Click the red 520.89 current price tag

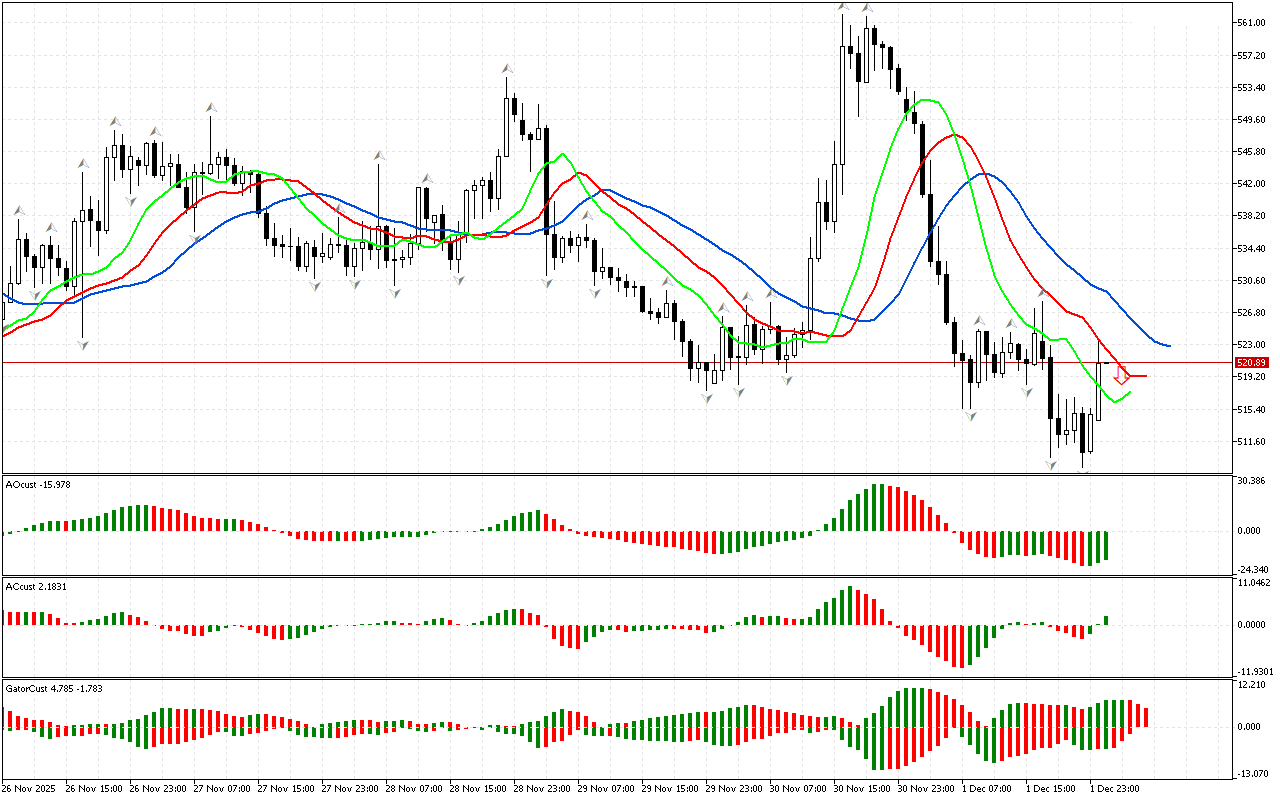[1252, 362]
